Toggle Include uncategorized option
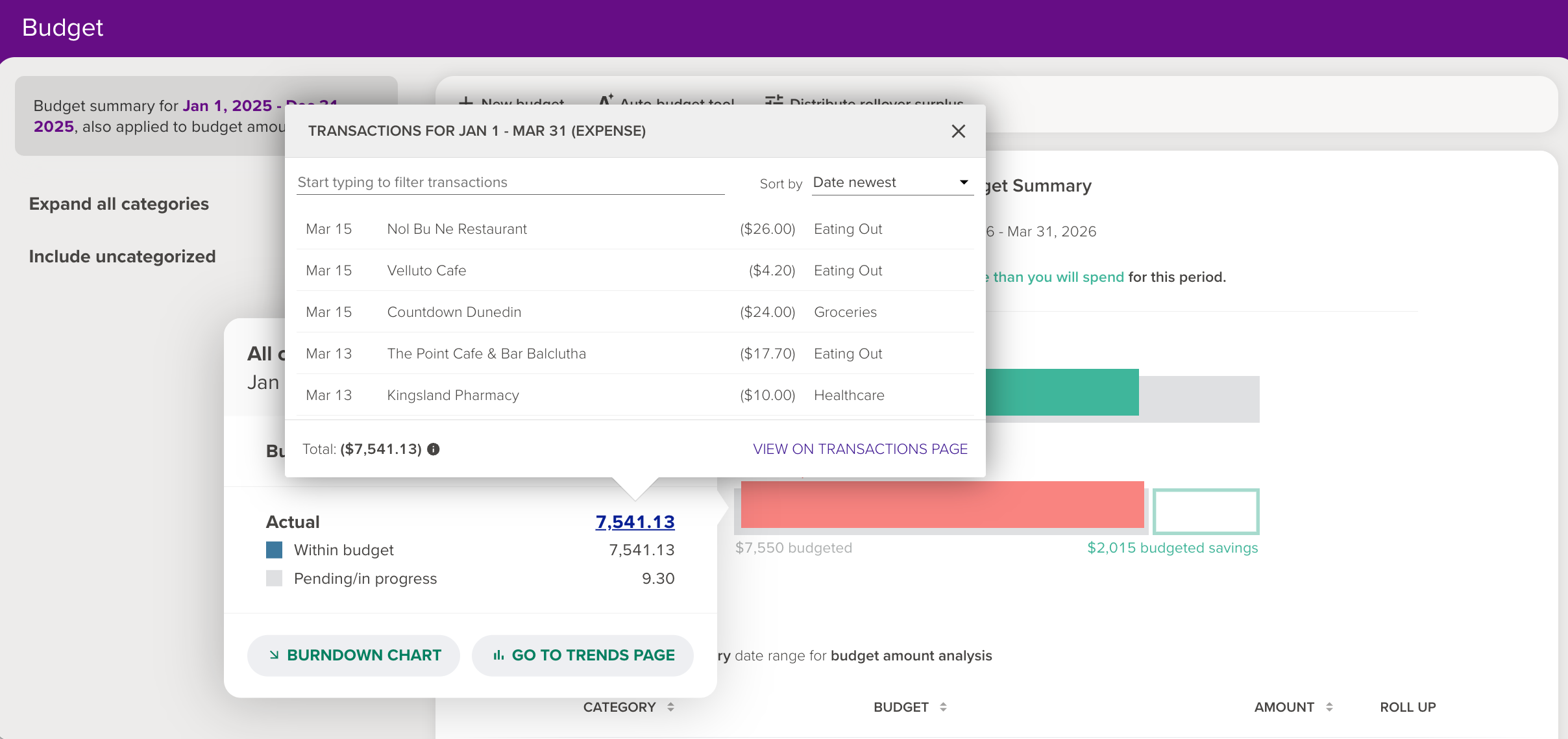 (122, 257)
